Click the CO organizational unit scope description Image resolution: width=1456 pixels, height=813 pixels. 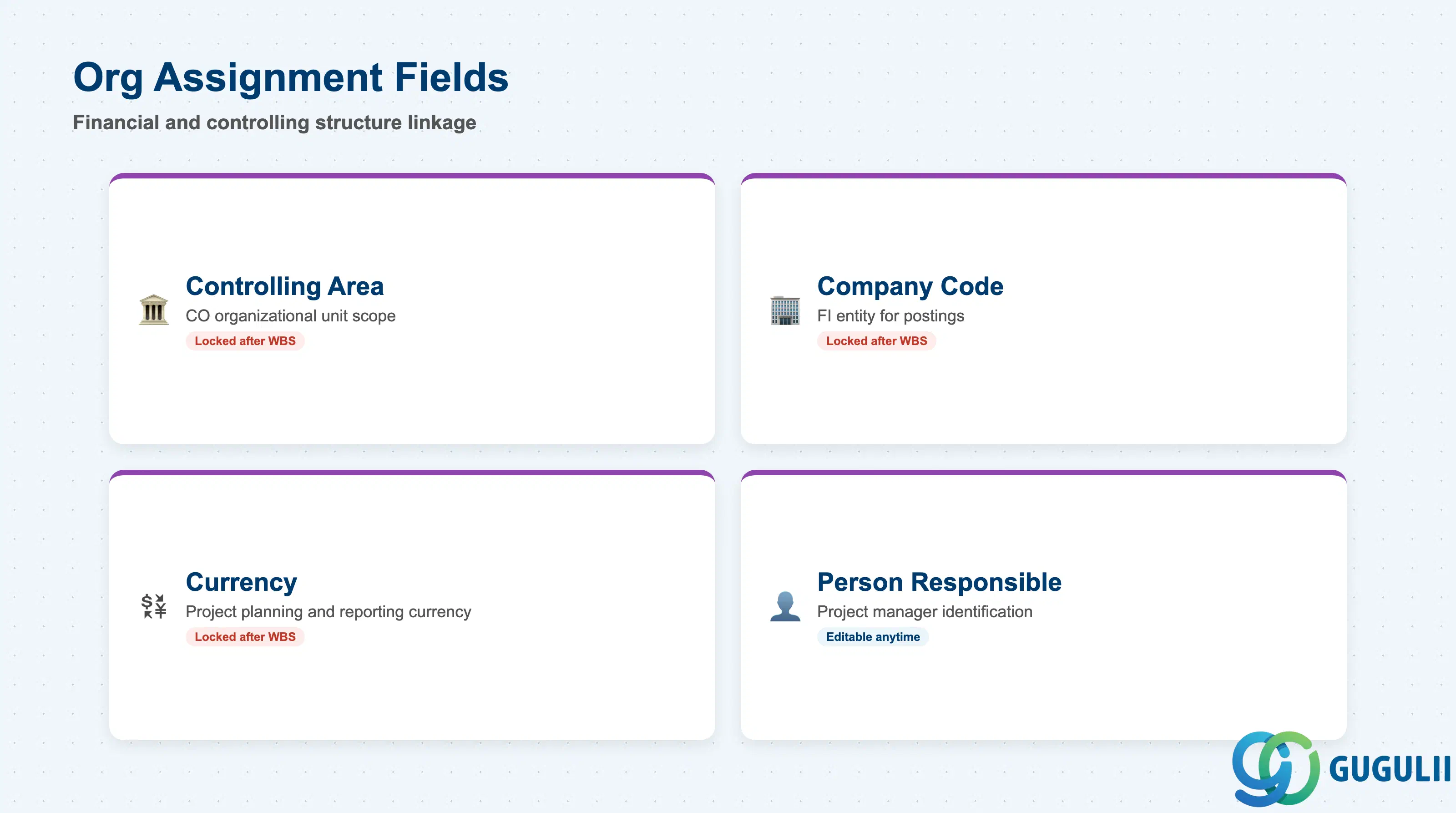[291, 315]
